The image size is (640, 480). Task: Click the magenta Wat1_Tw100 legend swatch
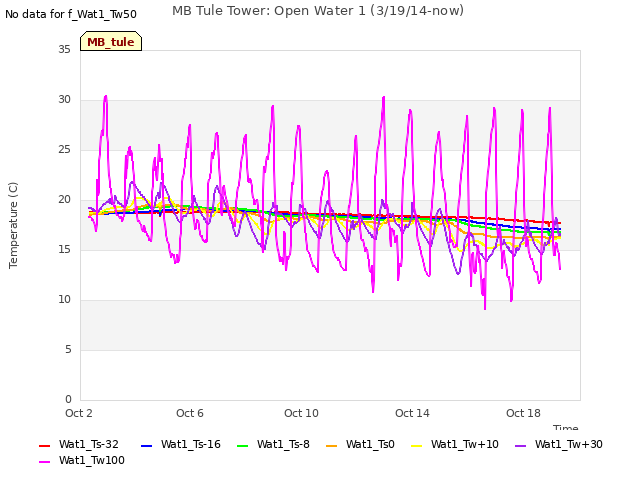pos(44,462)
